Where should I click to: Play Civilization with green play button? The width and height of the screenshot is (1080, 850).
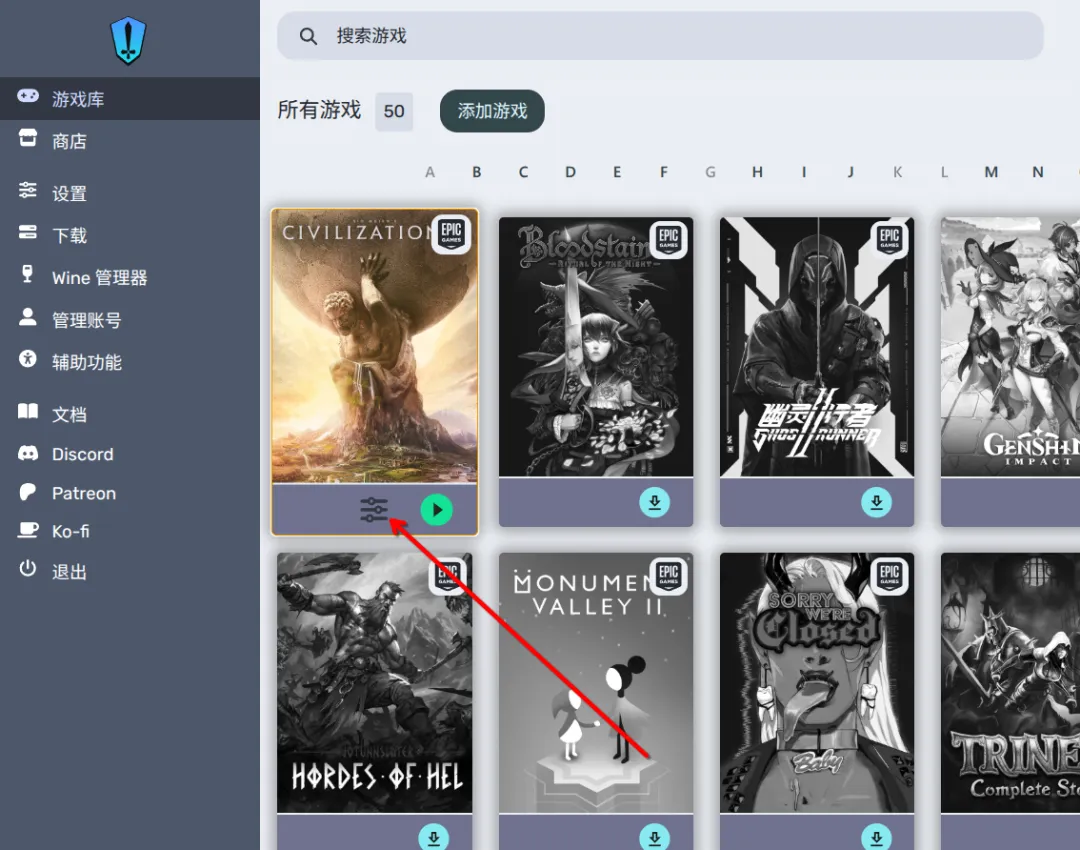pyautogui.click(x=437, y=510)
